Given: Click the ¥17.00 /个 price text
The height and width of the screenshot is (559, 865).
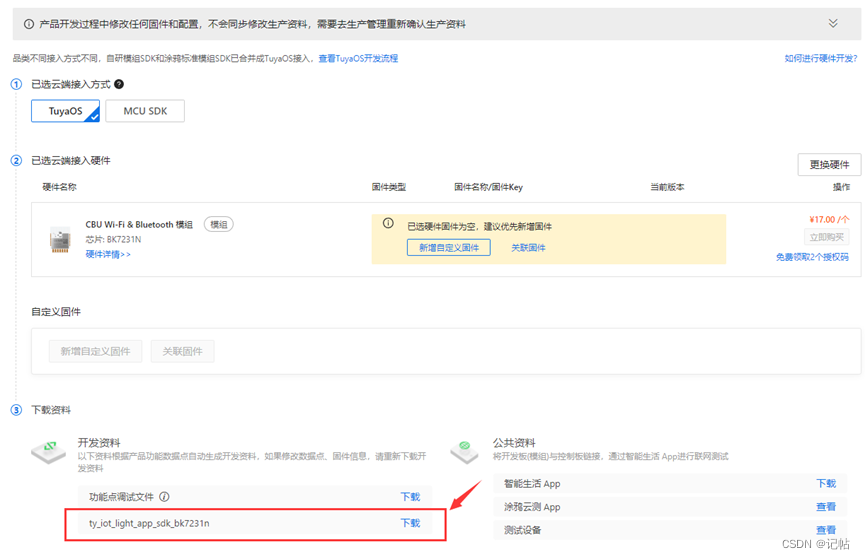Looking at the screenshot, I should pos(829,220).
